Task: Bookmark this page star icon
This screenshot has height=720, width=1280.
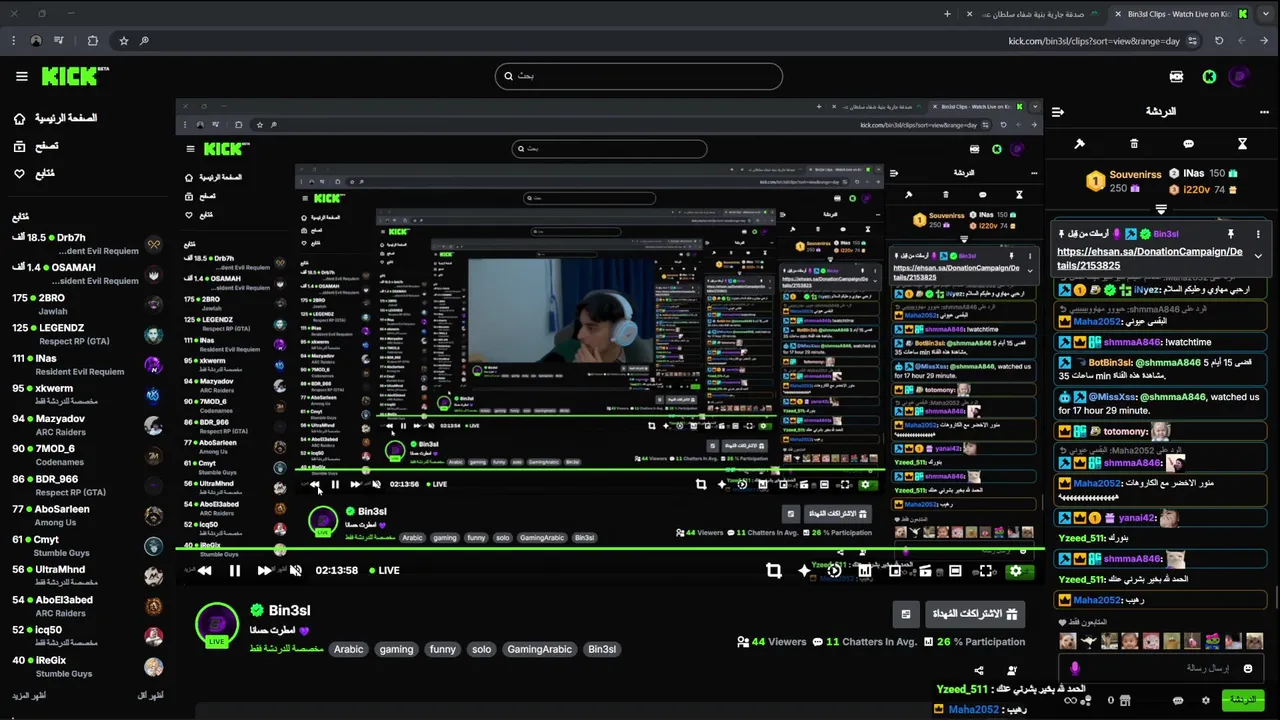Action: point(124,41)
